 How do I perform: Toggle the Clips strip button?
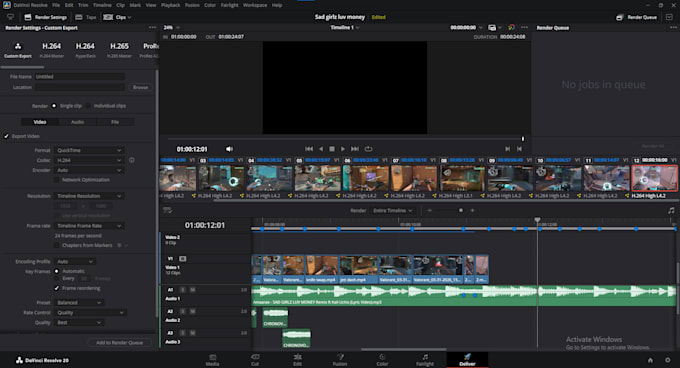[x=117, y=17]
